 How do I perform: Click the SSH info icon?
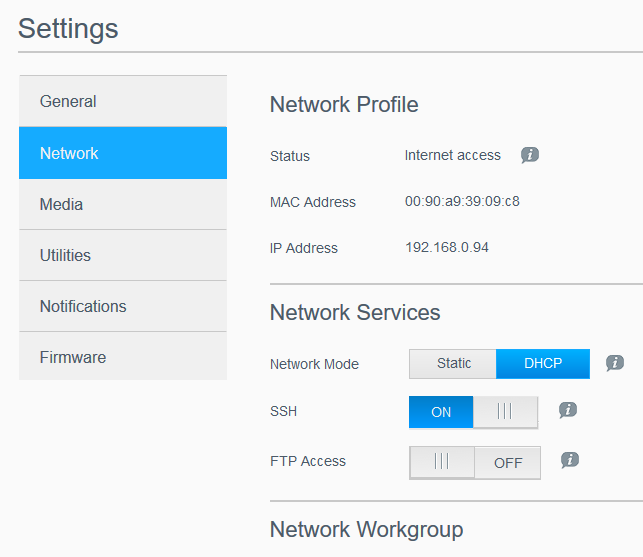[x=568, y=410]
